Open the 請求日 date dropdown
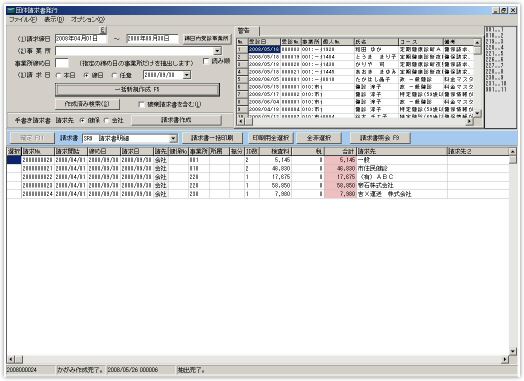The width and height of the screenshot is (524, 381). pos(187,75)
